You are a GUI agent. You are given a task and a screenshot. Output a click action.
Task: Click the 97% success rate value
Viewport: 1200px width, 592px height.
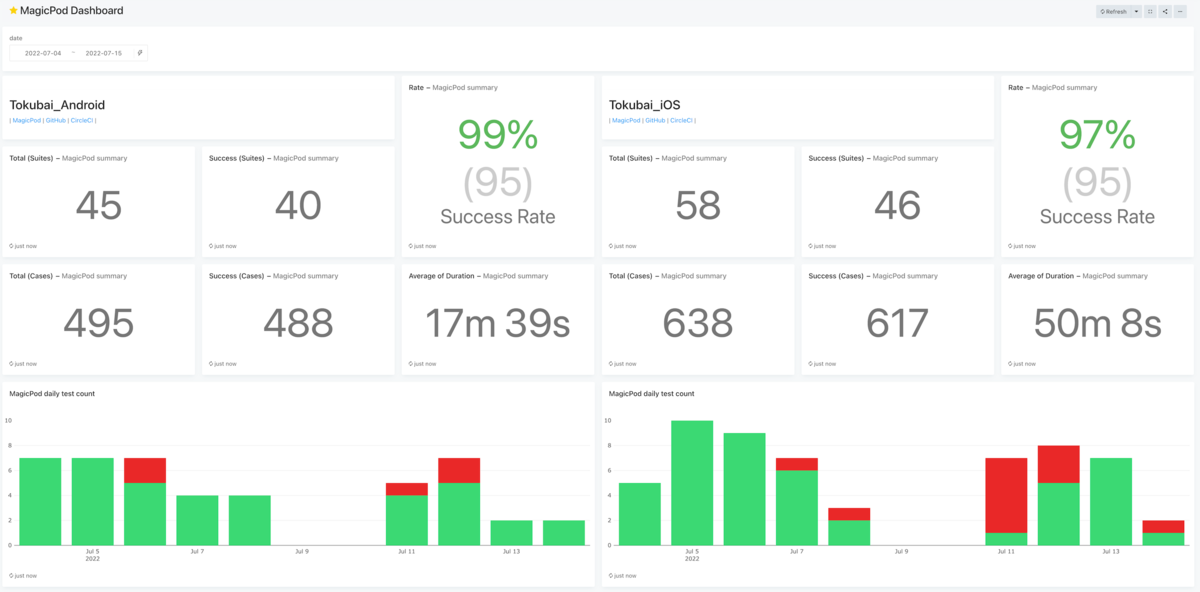tap(1097, 135)
